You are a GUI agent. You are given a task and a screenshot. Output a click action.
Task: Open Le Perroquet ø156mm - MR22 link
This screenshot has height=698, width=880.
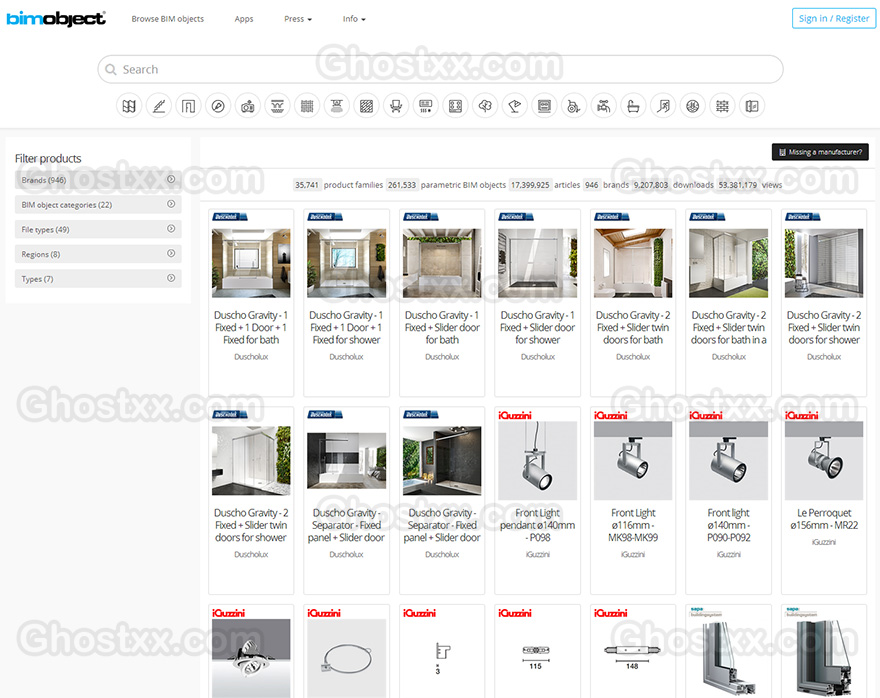point(824,519)
